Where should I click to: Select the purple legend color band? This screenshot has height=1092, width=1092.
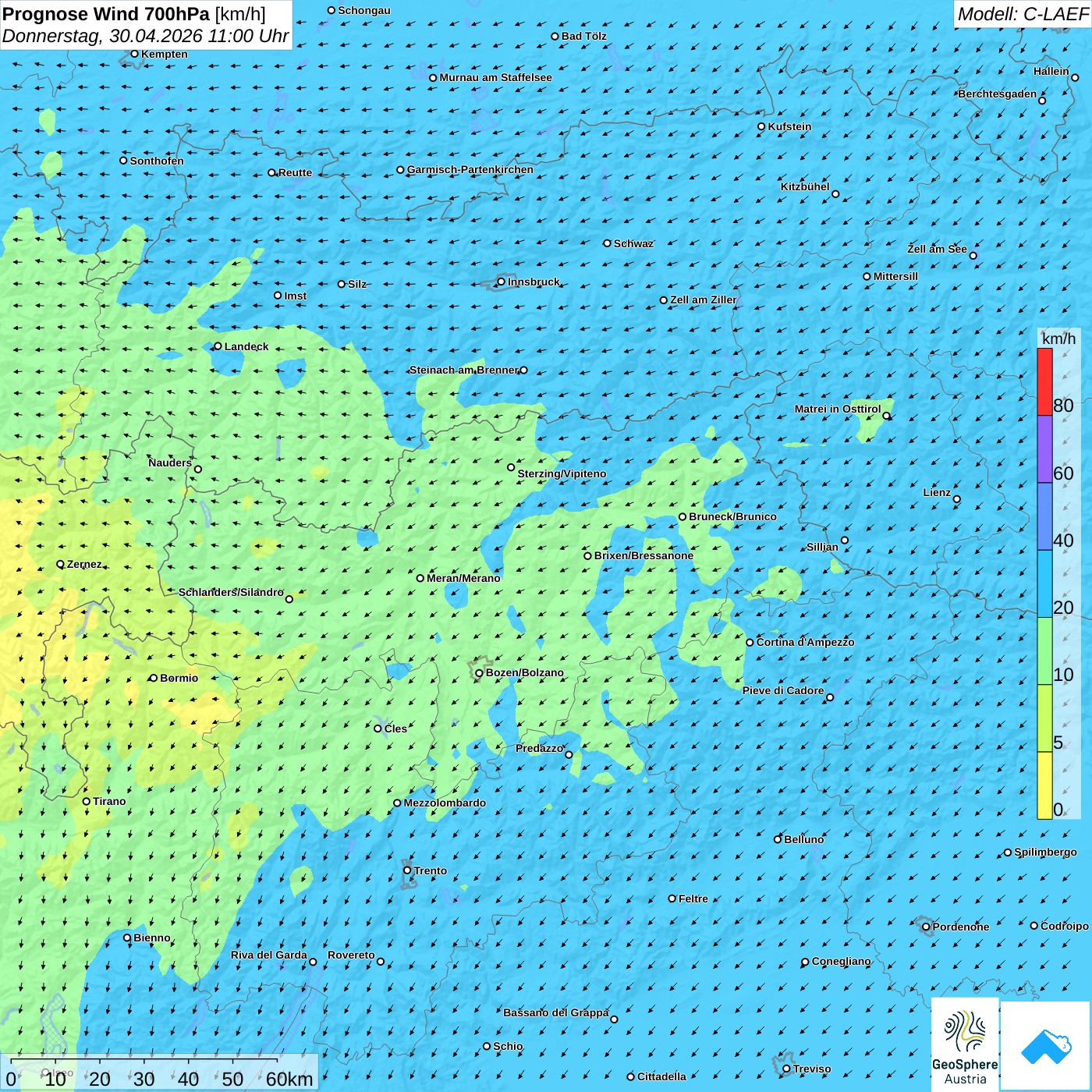click(1044, 449)
